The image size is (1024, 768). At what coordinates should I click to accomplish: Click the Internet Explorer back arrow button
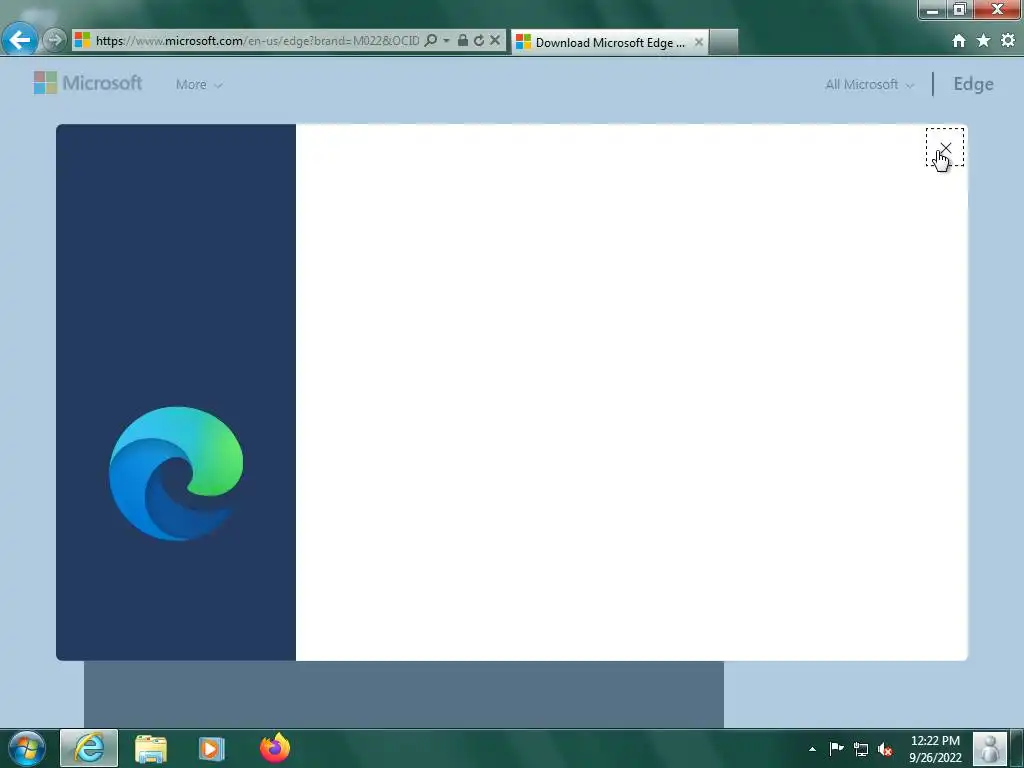(20, 40)
